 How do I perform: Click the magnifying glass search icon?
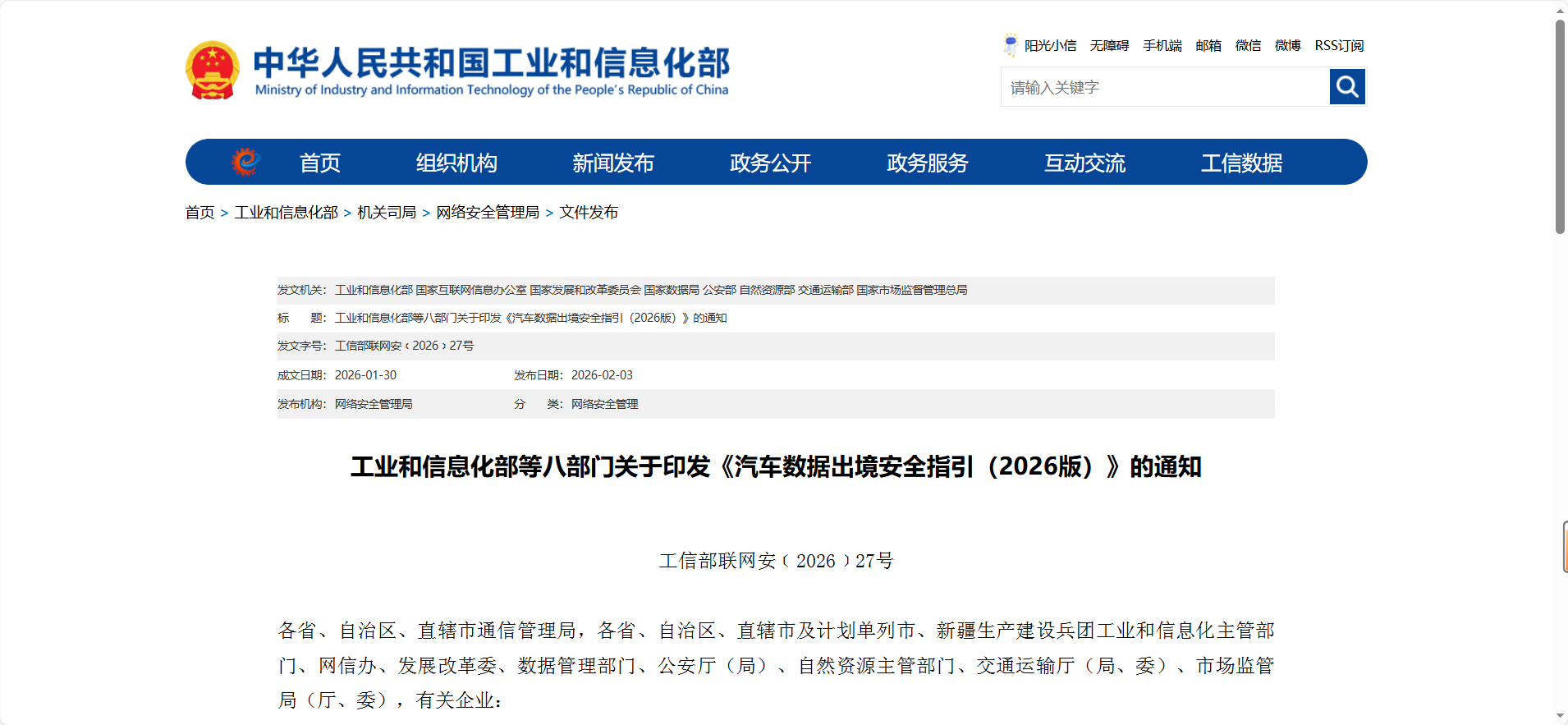1347,86
